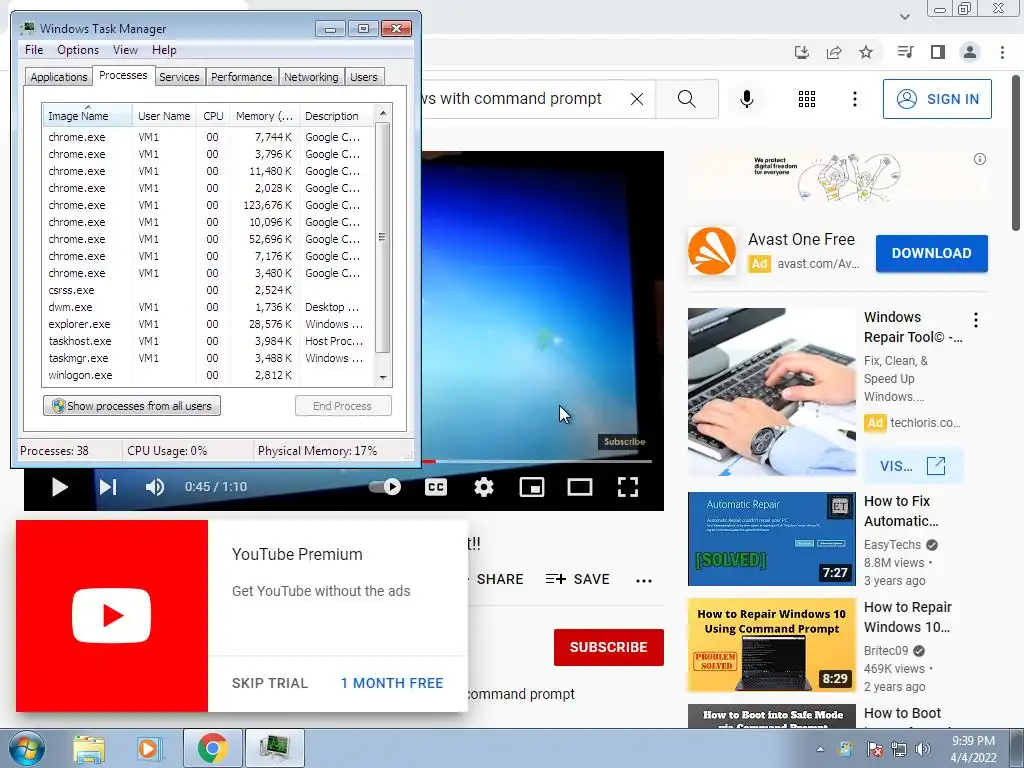
Task: Select the taskmgr.exe process row
Action: (x=208, y=358)
